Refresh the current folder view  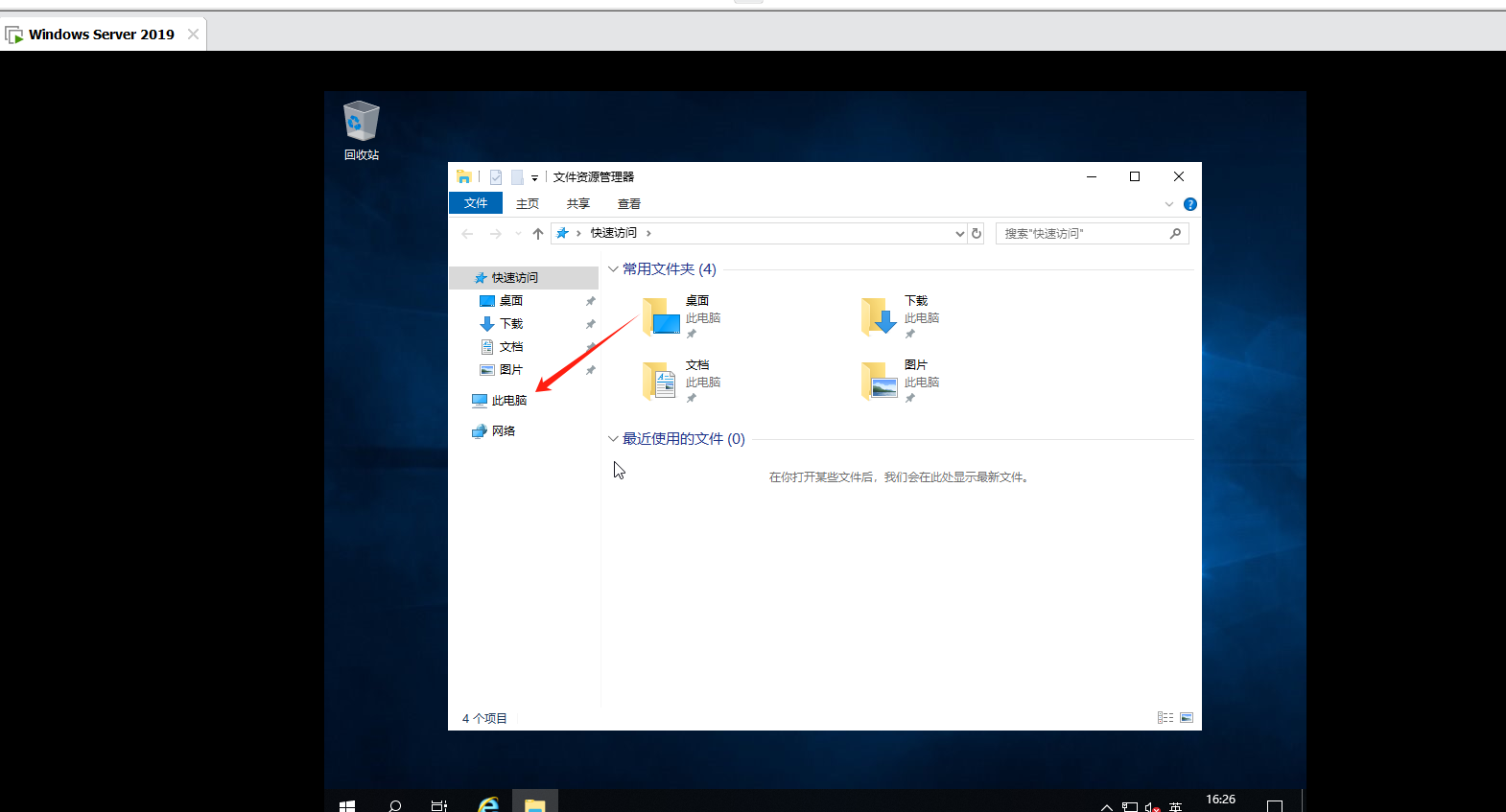(x=977, y=233)
